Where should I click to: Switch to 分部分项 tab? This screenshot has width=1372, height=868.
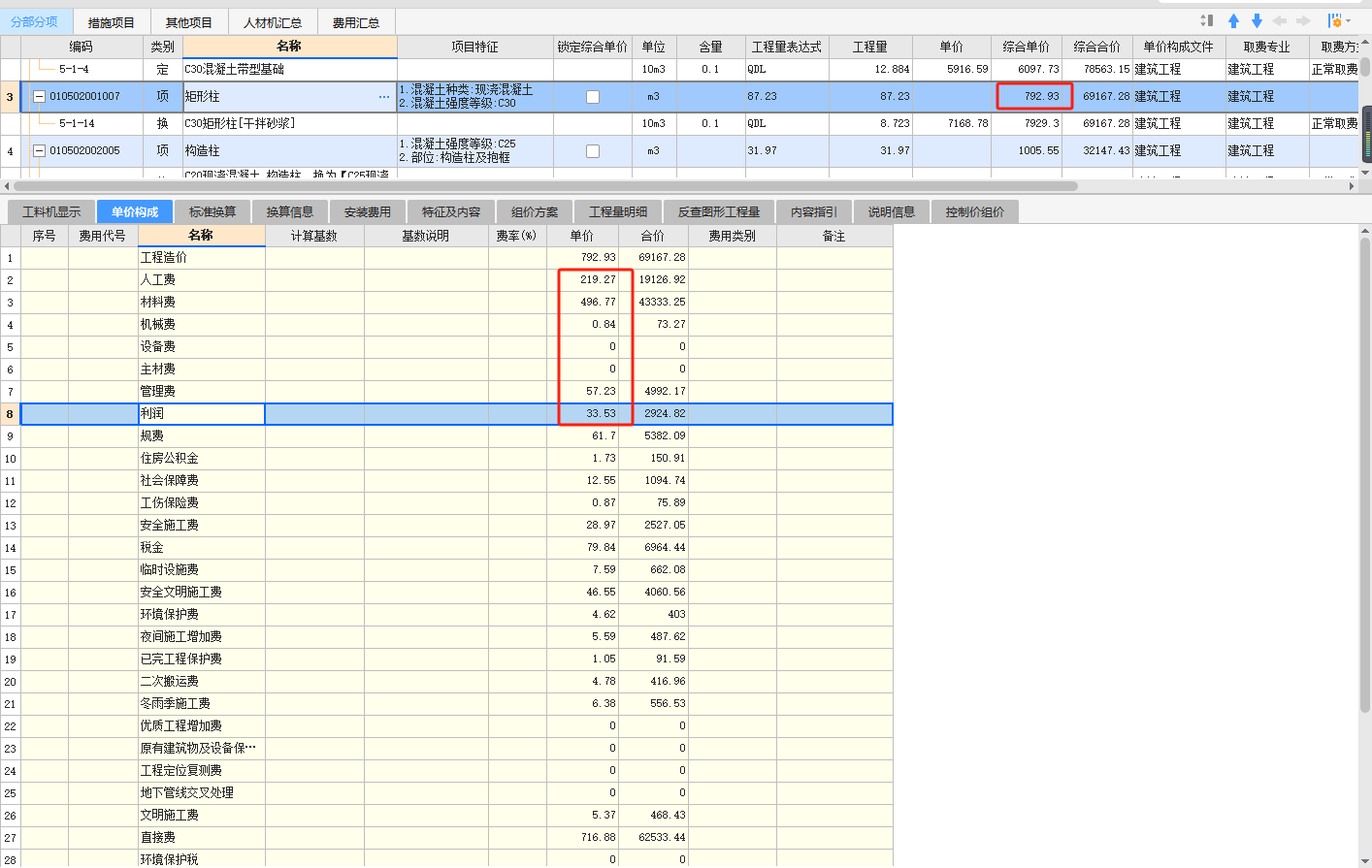35,21
